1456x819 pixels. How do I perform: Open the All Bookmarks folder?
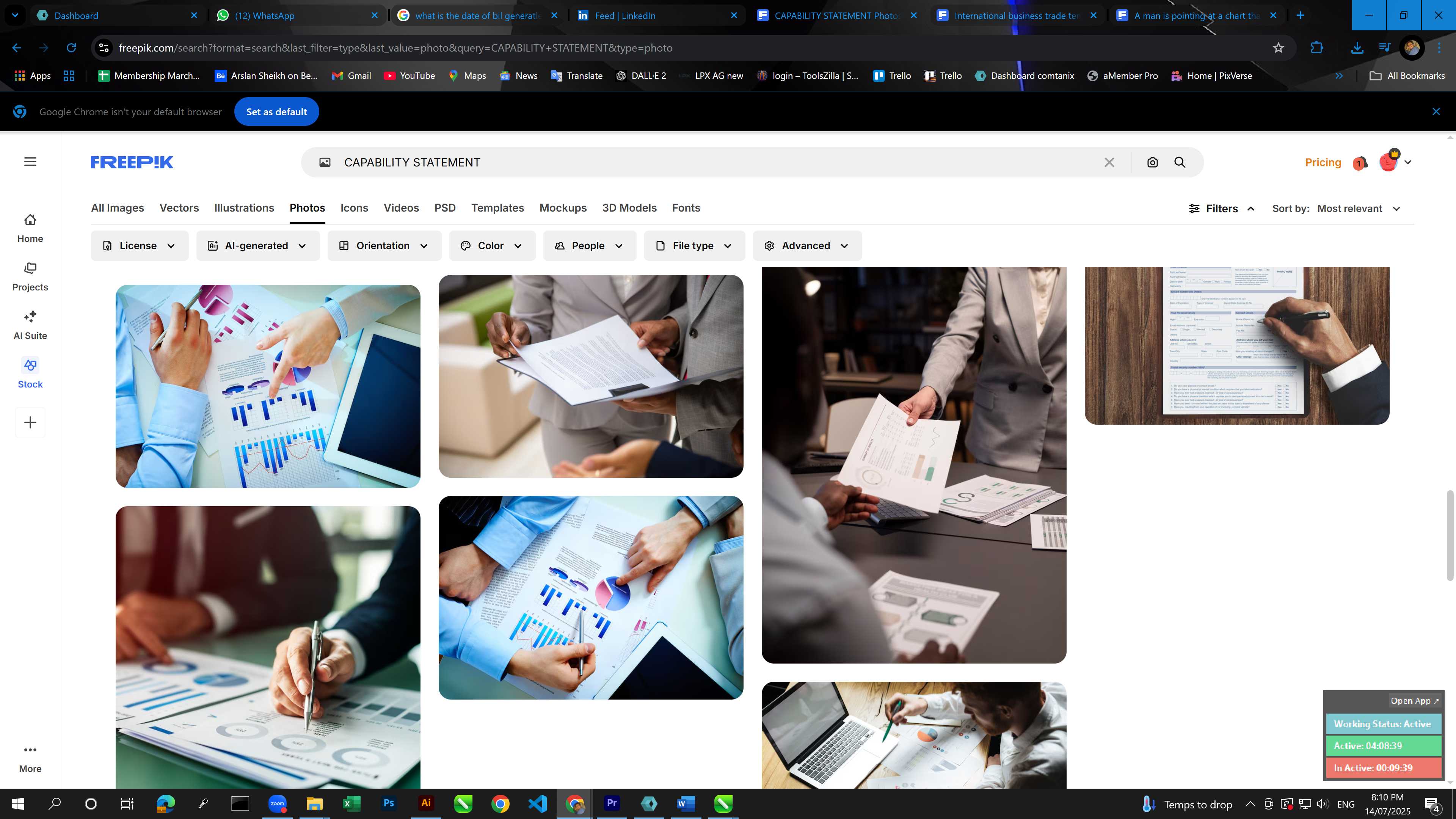(x=1407, y=76)
